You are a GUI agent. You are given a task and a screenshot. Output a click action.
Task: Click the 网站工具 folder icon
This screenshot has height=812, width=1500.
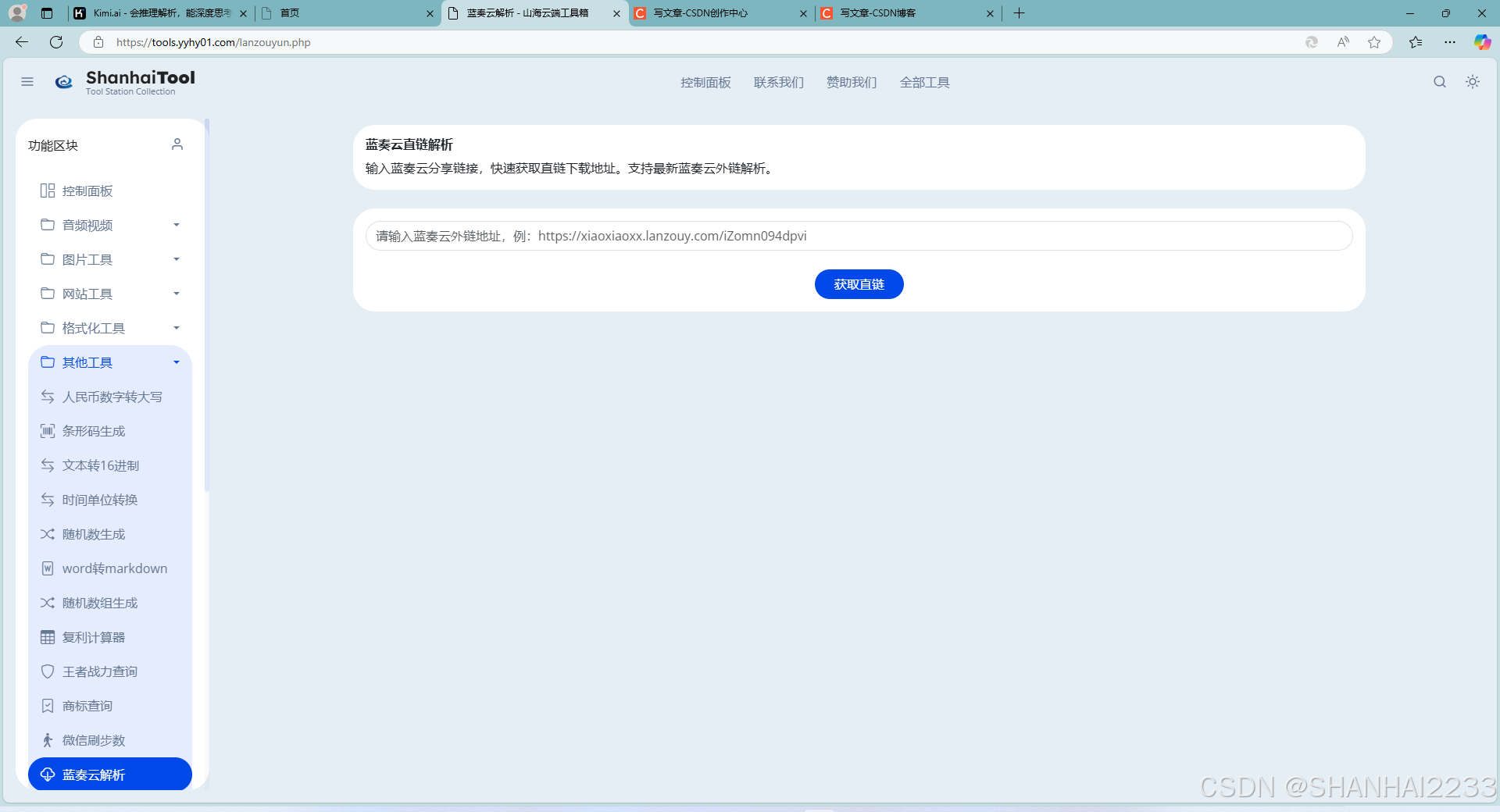[x=48, y=294]
